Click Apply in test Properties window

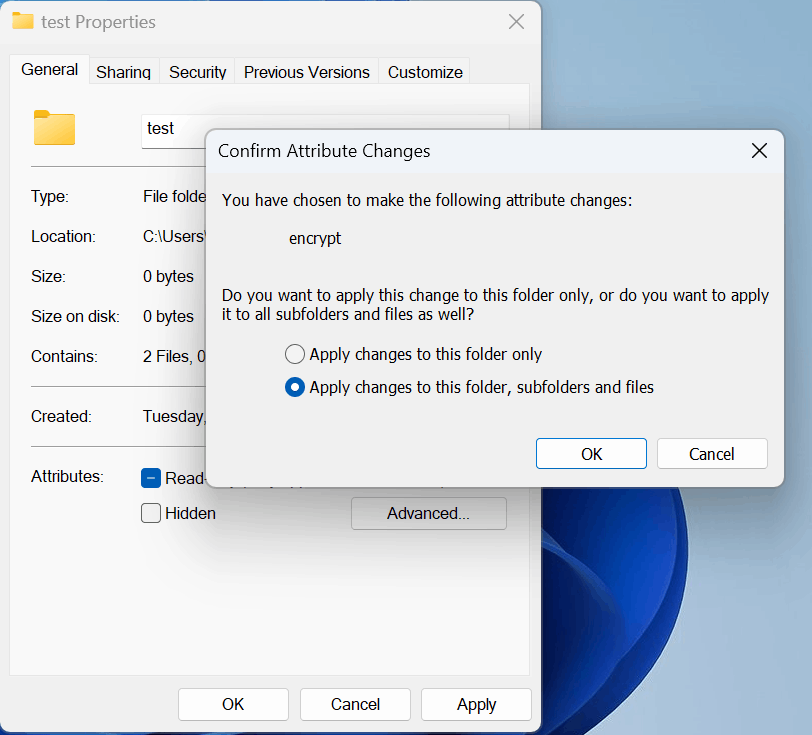coord(476,704)
